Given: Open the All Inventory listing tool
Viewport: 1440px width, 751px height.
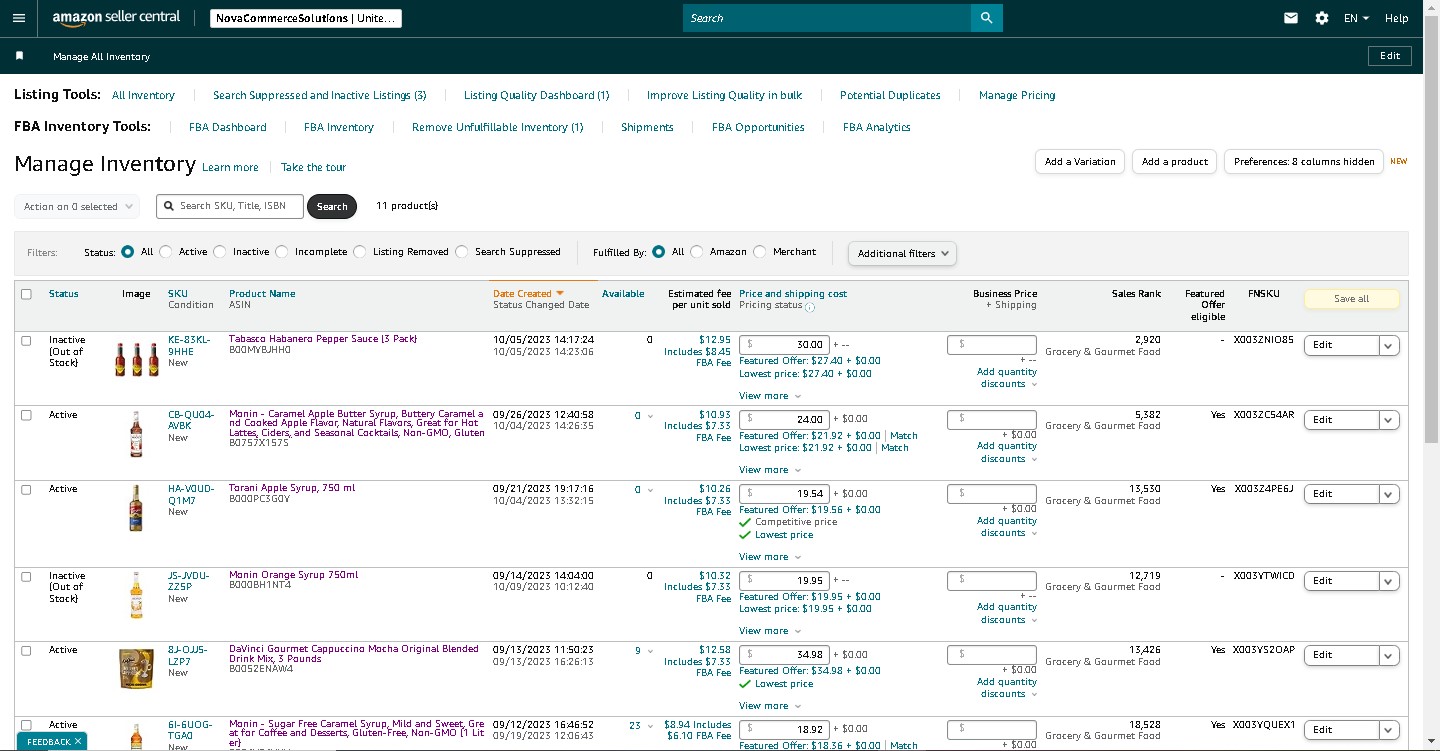Looking at the screenshot, I should click(143, 95).
